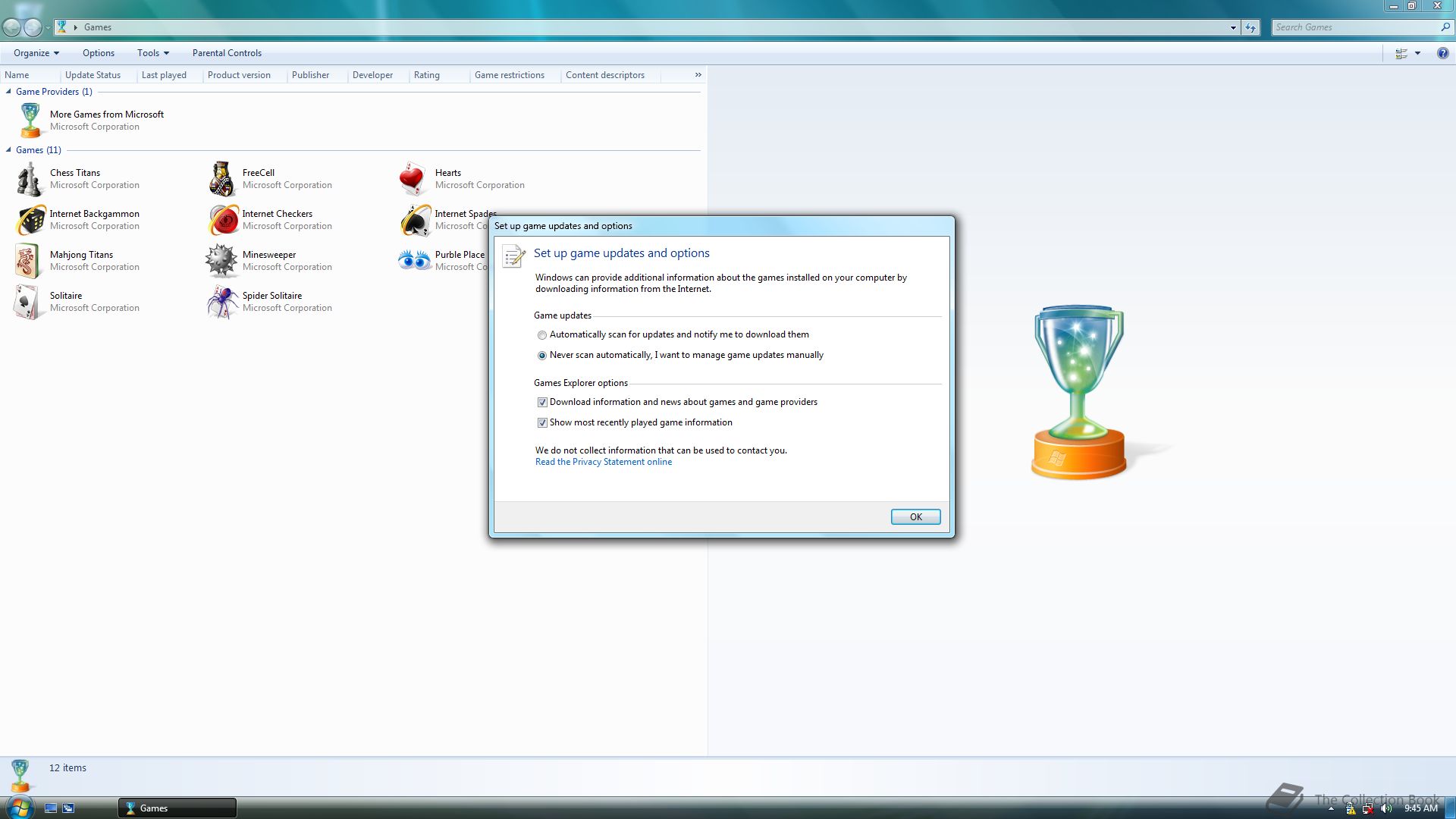The image size is (1456, 819).
Task: Click the Content descriptors column header
Action: pos(610,75)
